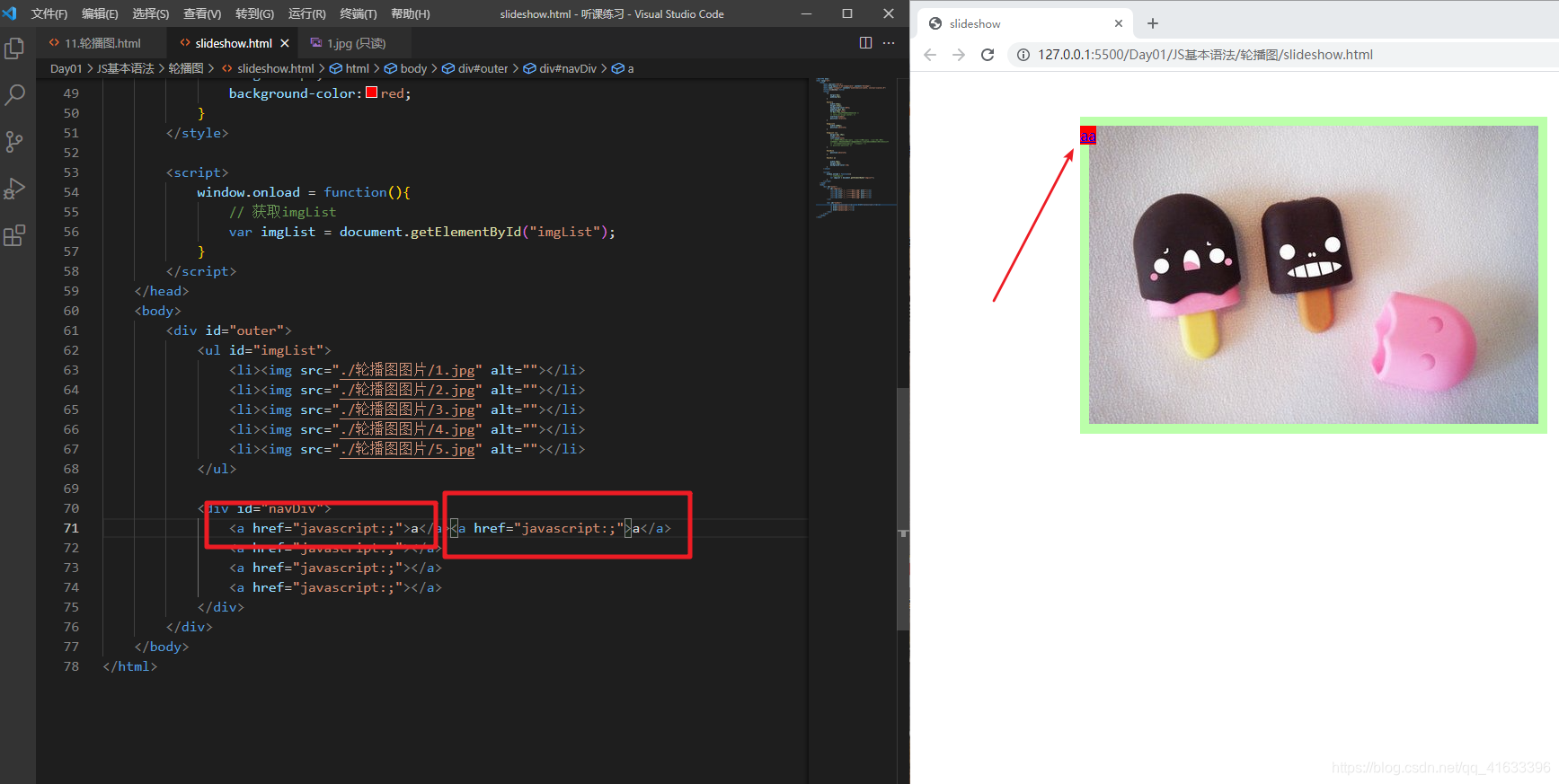Click Day01 in the breadcrumb
Screen dimensions: 1559x784
[66, 68]
